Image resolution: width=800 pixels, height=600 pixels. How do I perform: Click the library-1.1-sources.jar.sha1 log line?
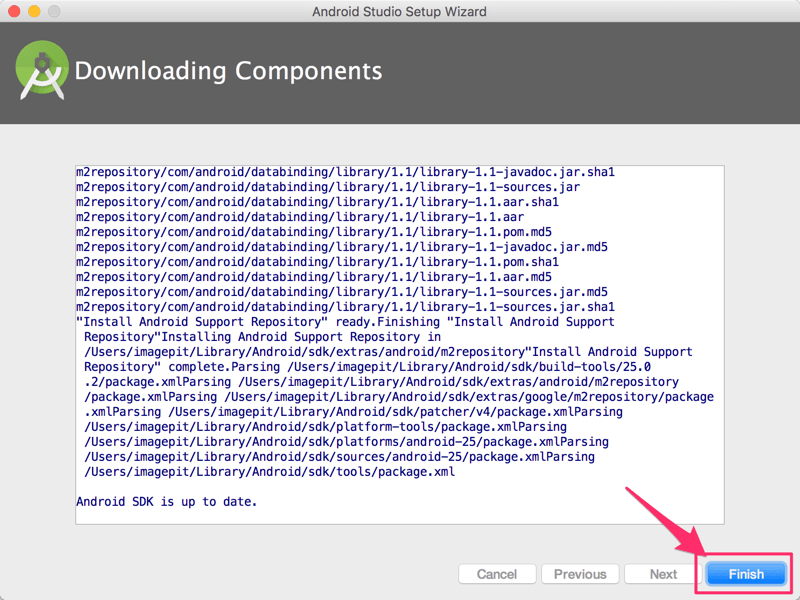pos(345,307)
